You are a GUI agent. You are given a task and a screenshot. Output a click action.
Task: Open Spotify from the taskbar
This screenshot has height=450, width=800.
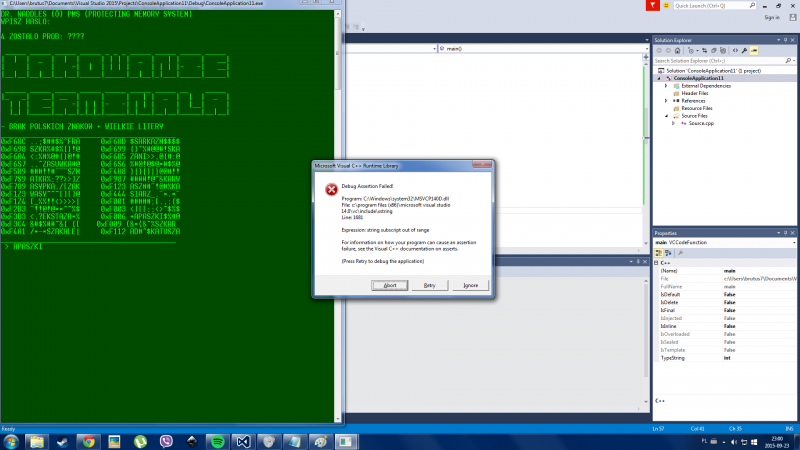coord(218,440)
